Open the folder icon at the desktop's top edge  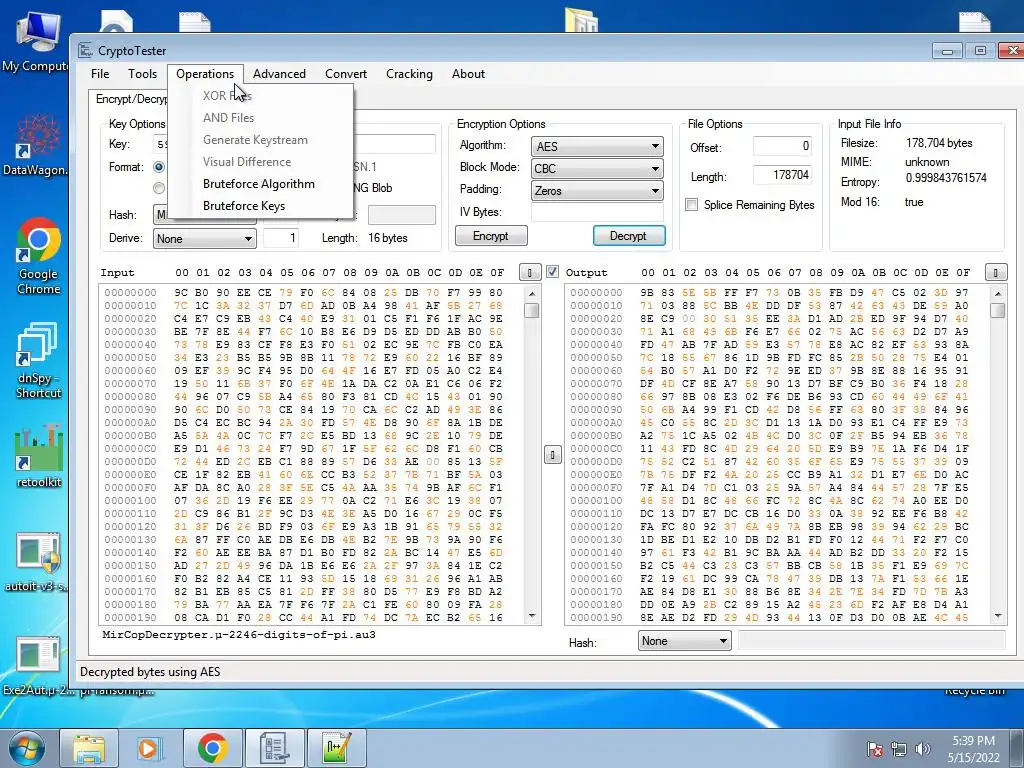tap(581, 20)
